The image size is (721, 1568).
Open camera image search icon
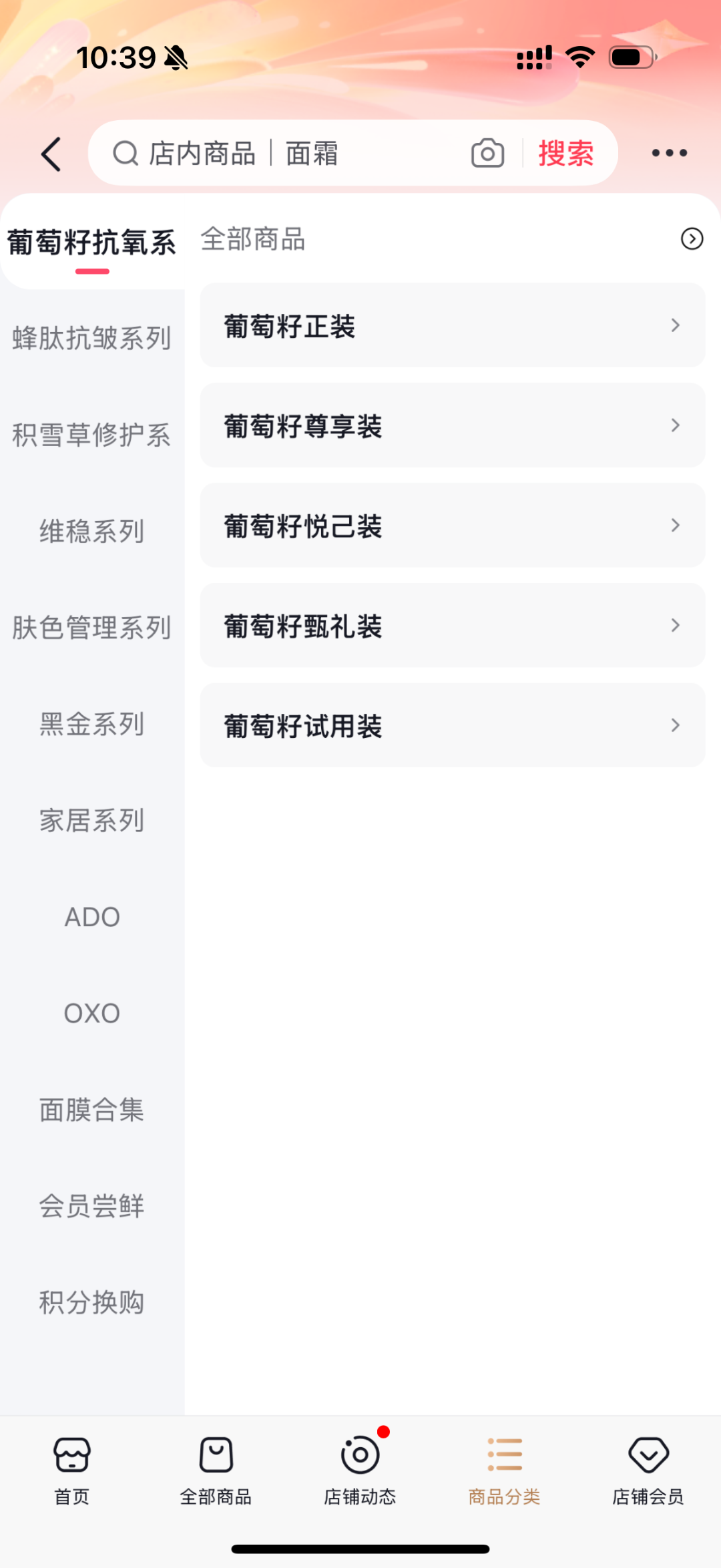pos(487,154)
